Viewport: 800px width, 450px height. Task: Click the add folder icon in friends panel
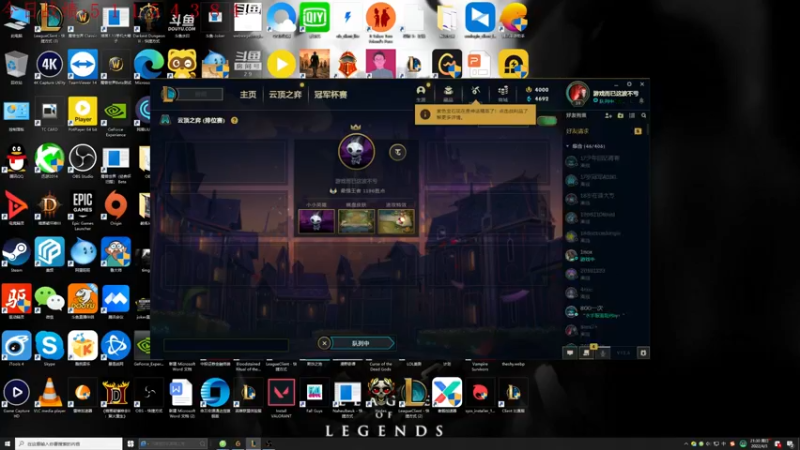[620, 116]
